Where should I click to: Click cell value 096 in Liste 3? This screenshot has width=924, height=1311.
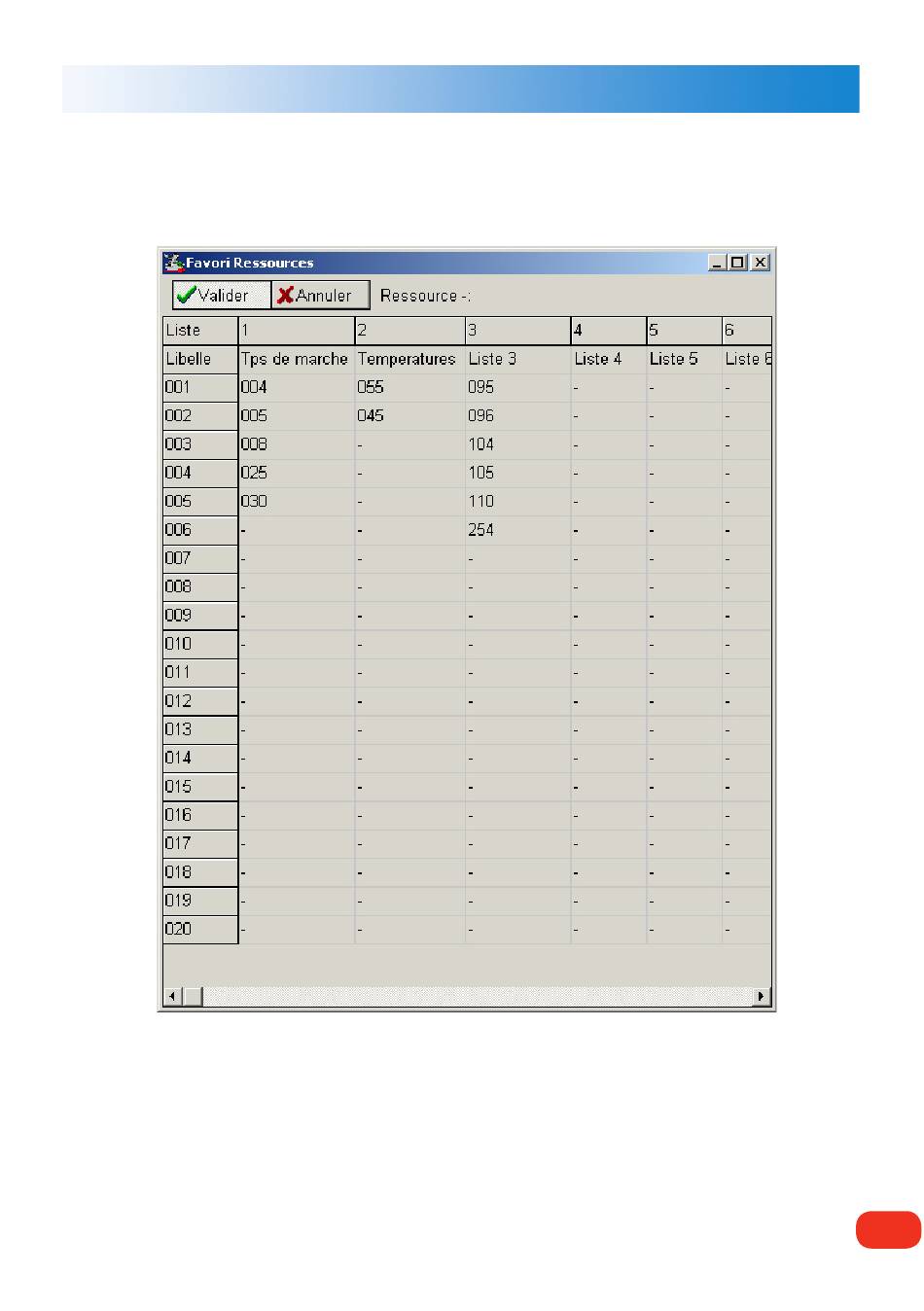tap(518, 416)
